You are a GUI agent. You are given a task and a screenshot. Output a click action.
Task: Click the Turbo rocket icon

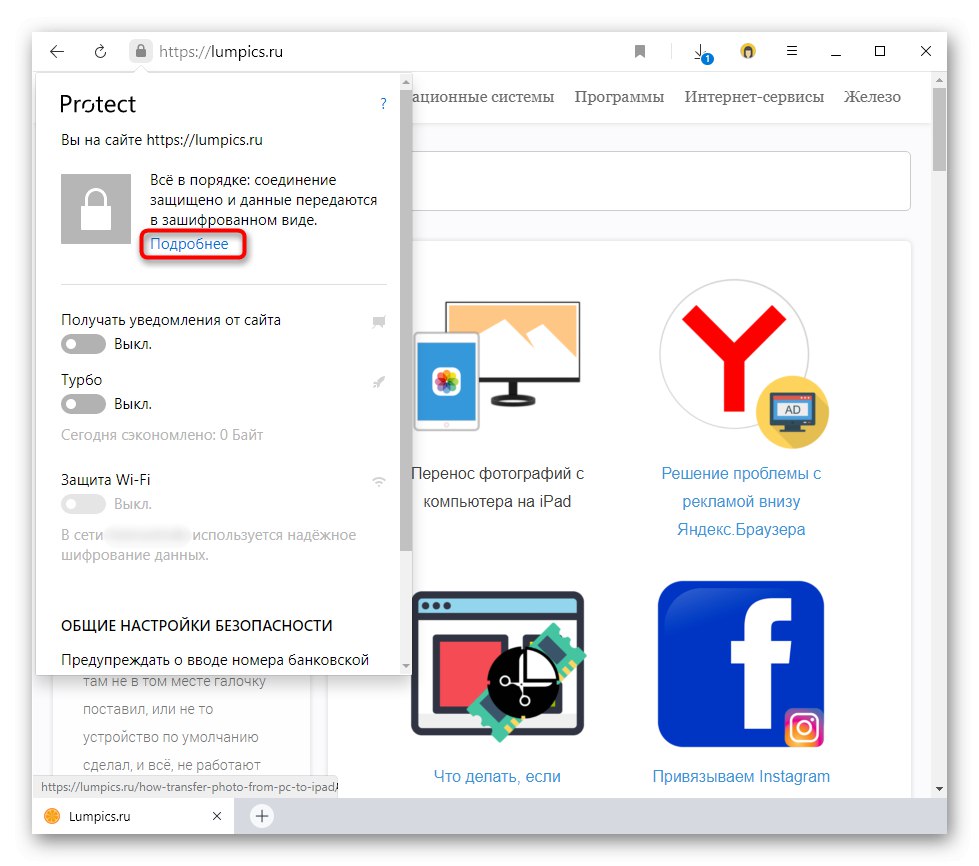[x=378, y=382]
